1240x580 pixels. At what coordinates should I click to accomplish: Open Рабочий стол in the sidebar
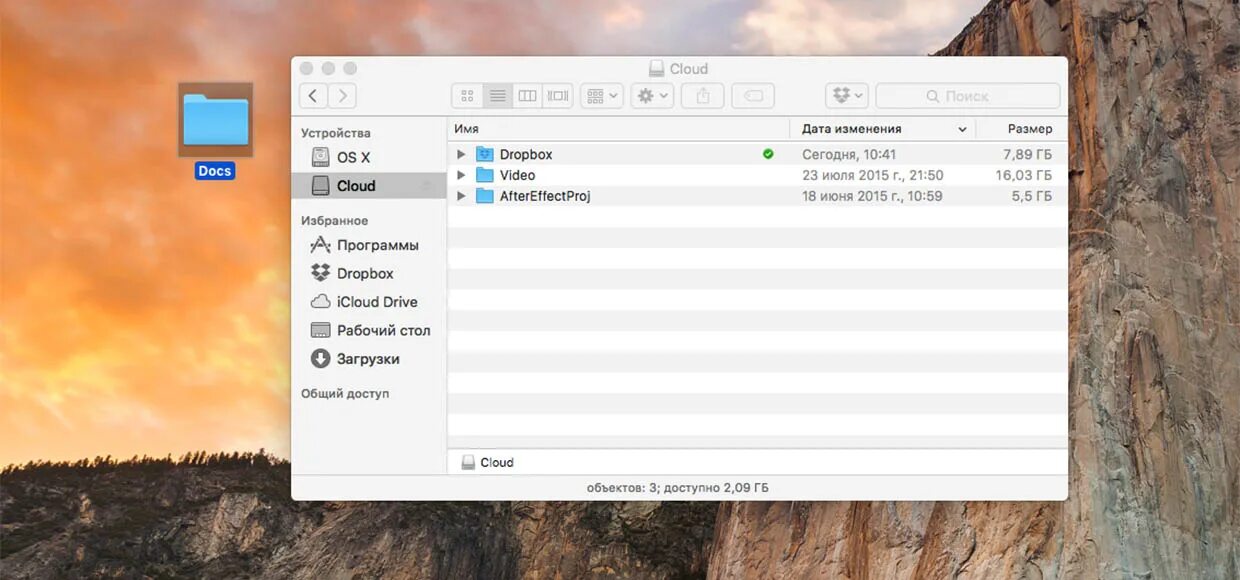pos(369,330)
